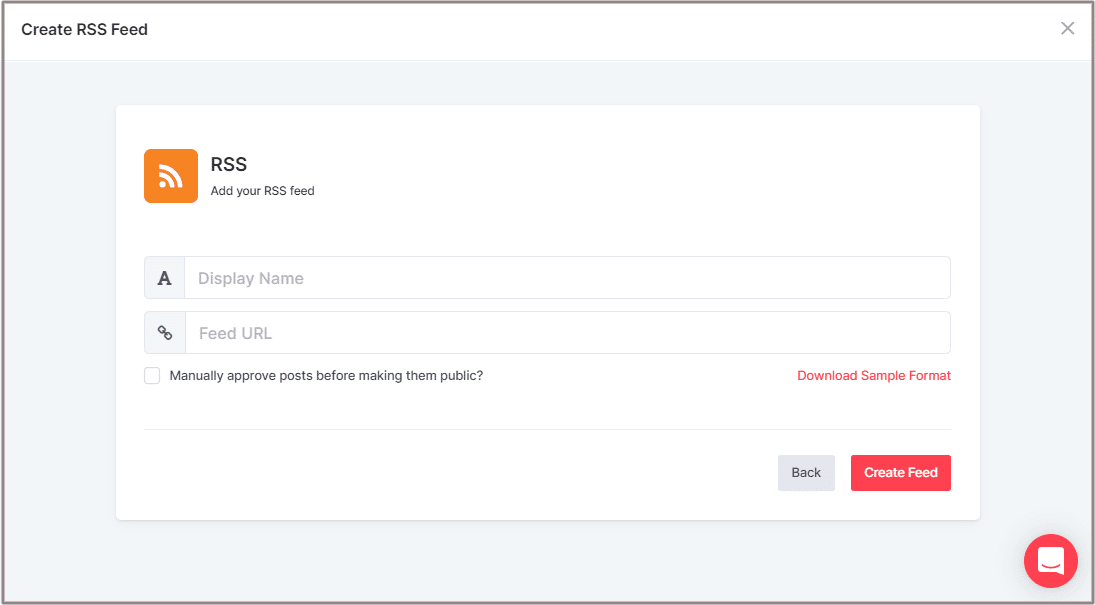Click the white speech bubble in chat button

1050,559
